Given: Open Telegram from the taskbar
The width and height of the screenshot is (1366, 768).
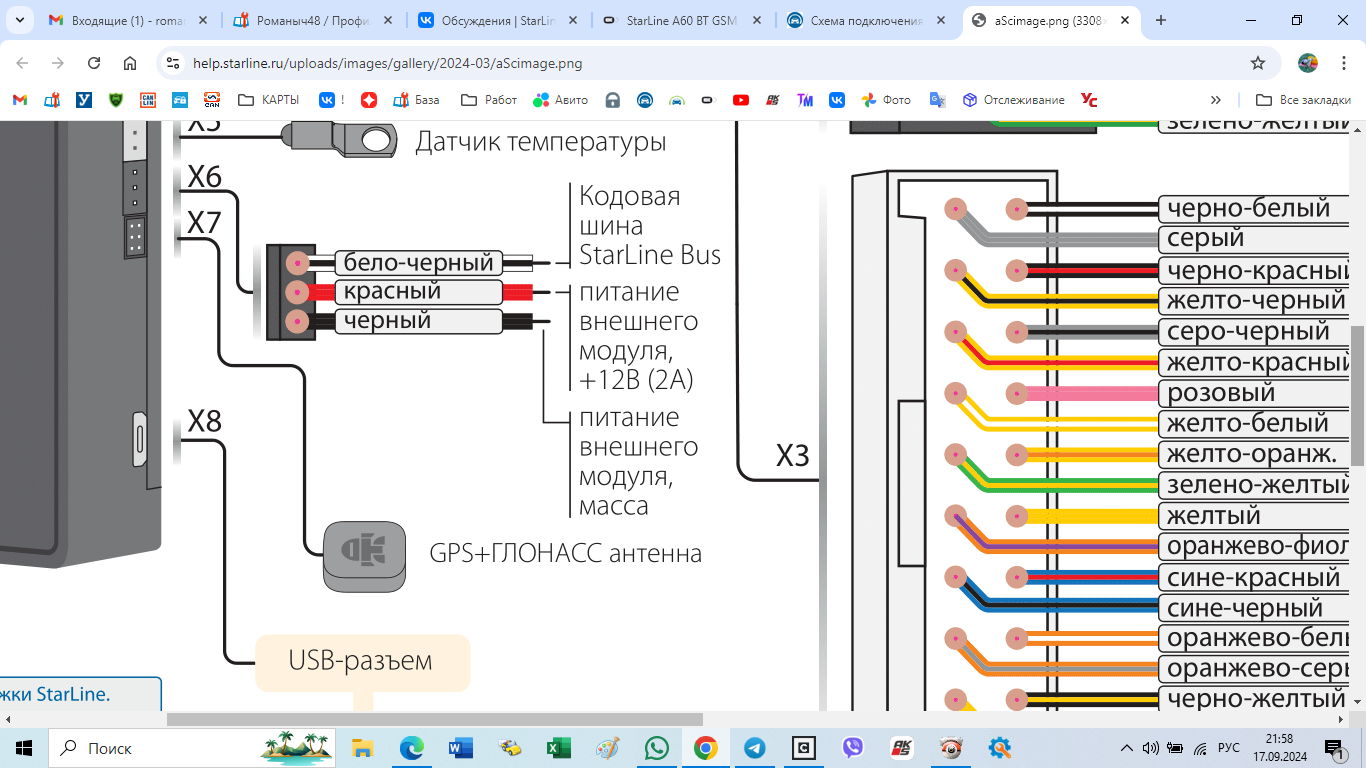Looking at the screenshot, I should (x=754, y=748).
